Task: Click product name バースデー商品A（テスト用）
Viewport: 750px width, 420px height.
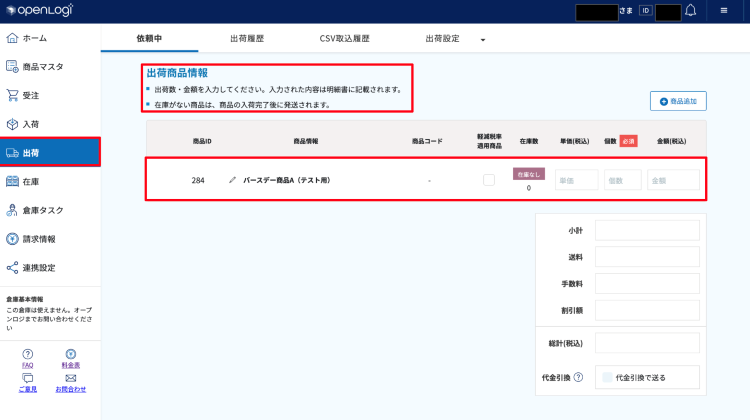Action: pyautogui.click(x=287, y=180)
